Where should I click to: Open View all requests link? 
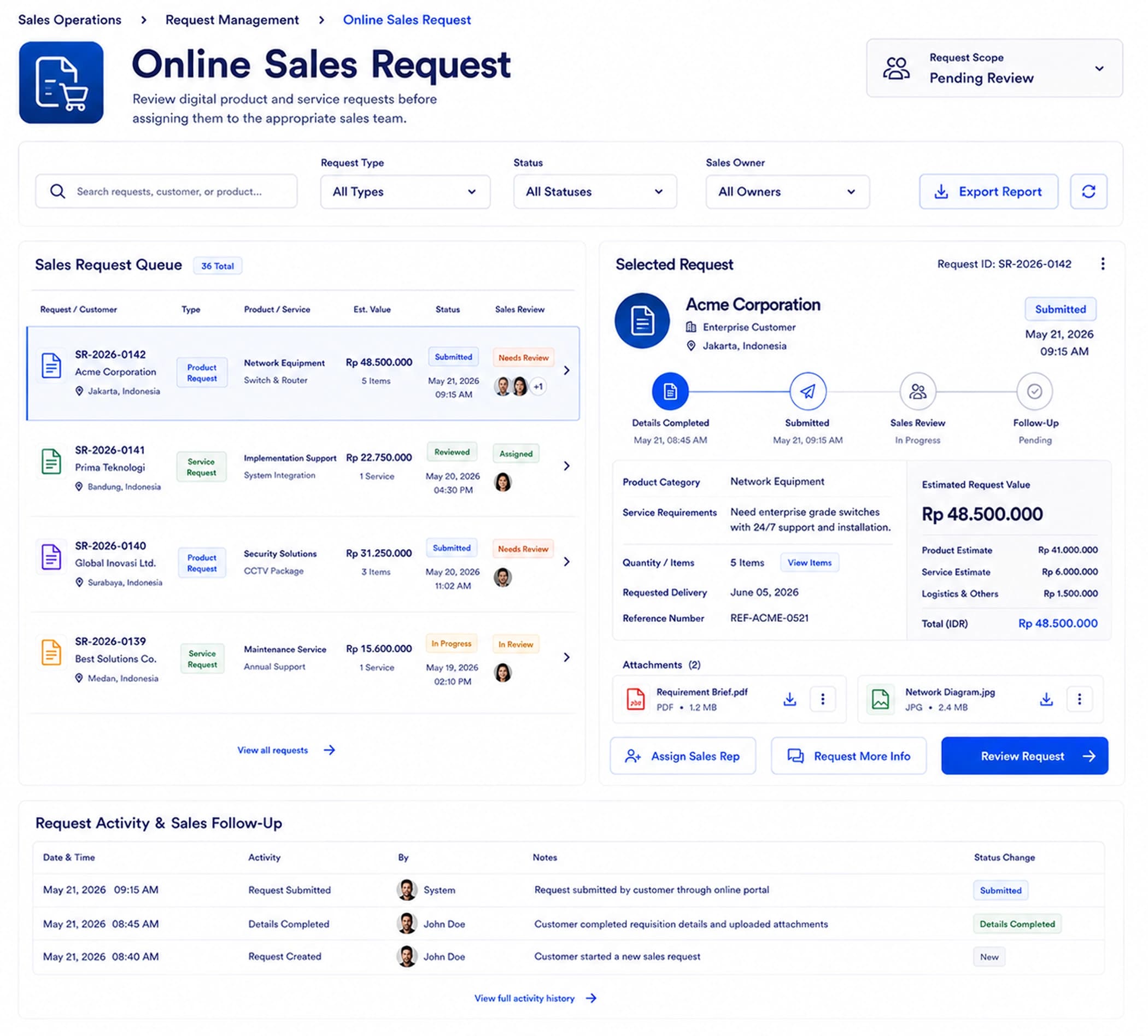pyautogui.click(x=286, y=750)
